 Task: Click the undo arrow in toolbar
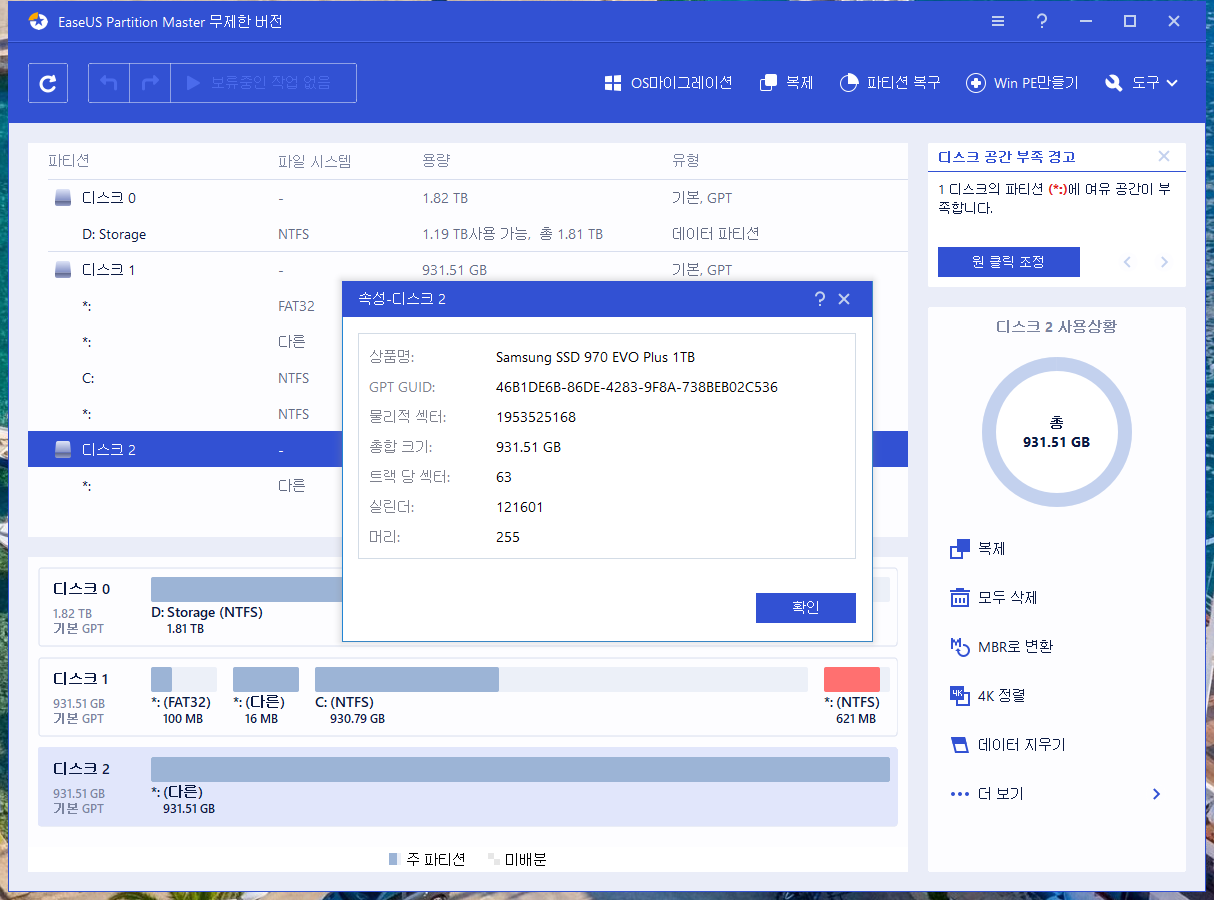click(109, 83)
